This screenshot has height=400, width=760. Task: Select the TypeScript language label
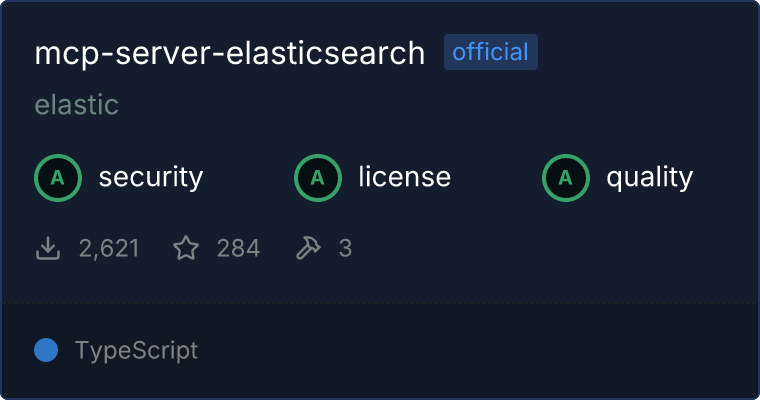pyautogui.click(x=136, y=351)
